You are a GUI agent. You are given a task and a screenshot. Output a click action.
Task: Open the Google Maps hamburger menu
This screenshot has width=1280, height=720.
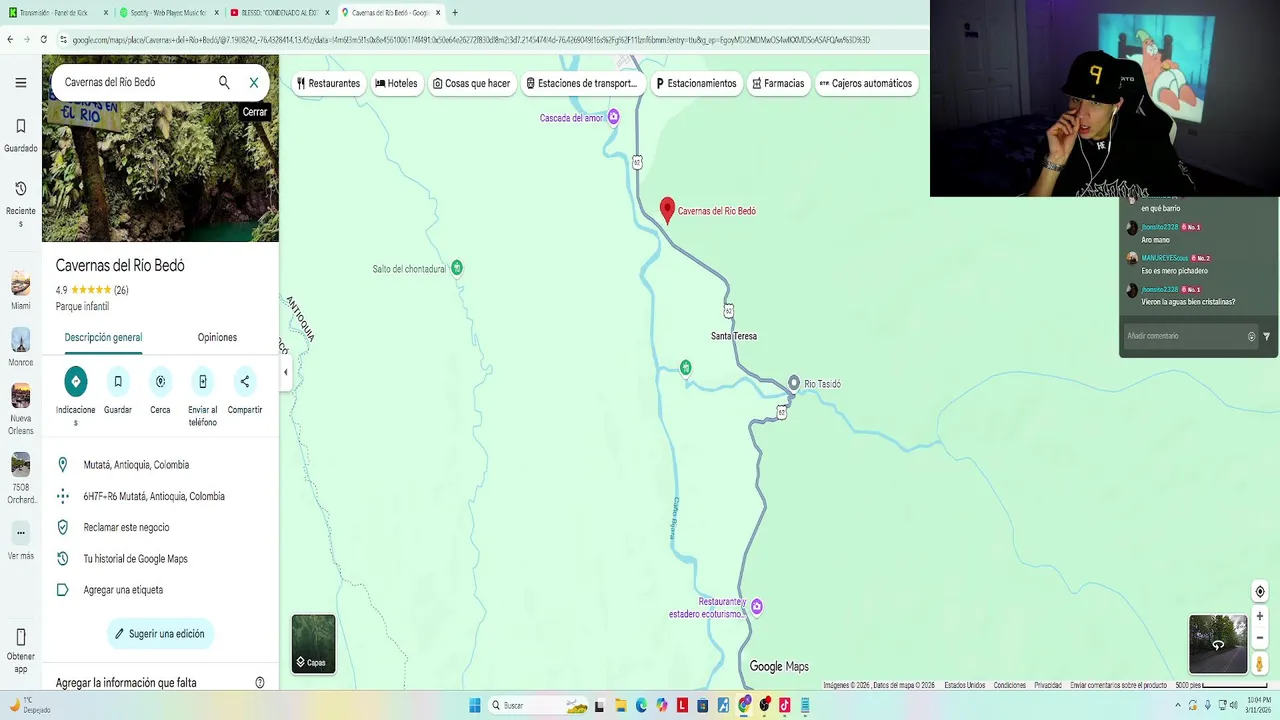click(20, 83)
